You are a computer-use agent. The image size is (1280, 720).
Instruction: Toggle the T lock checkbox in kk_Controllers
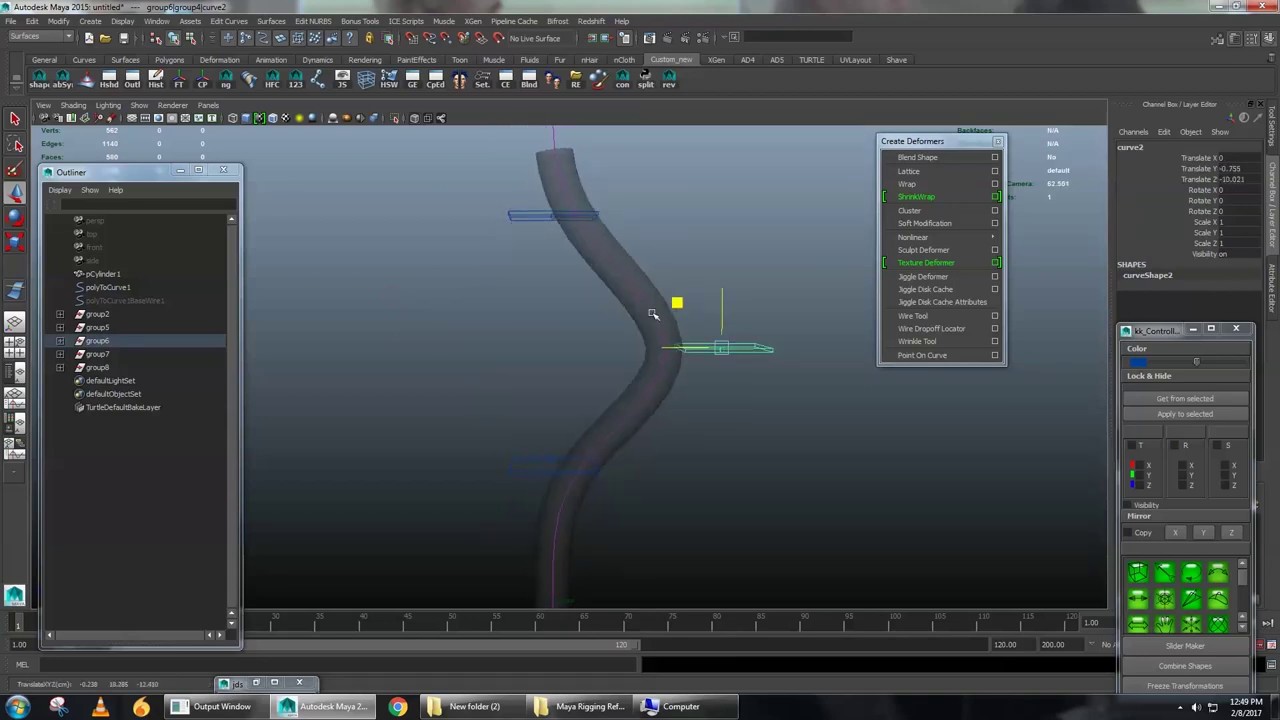click(1131, 445)
